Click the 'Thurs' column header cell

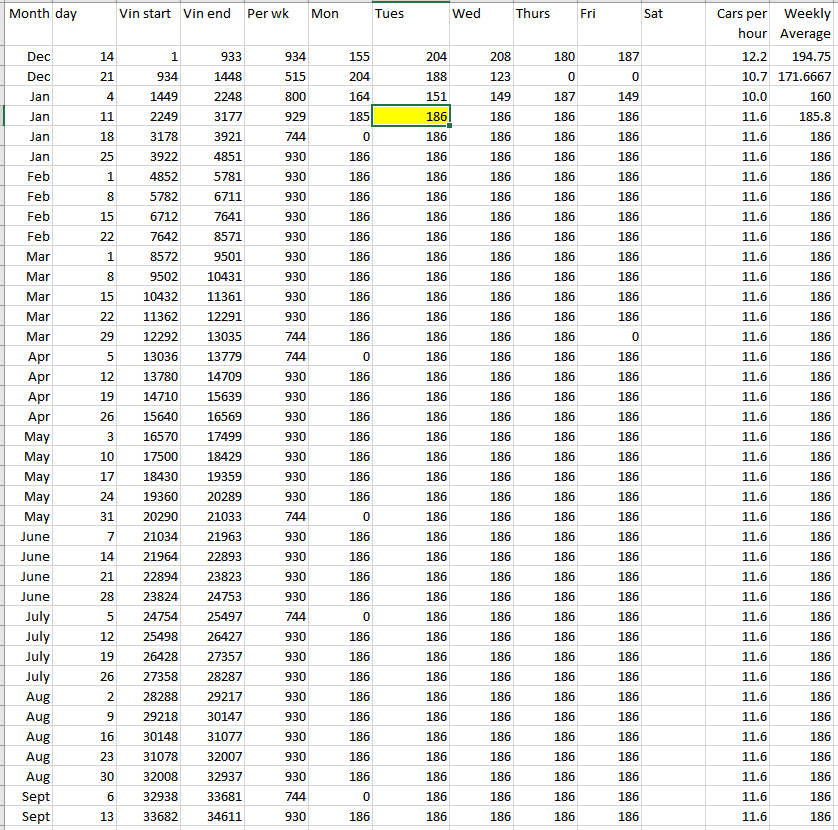[x=544, y=14]
